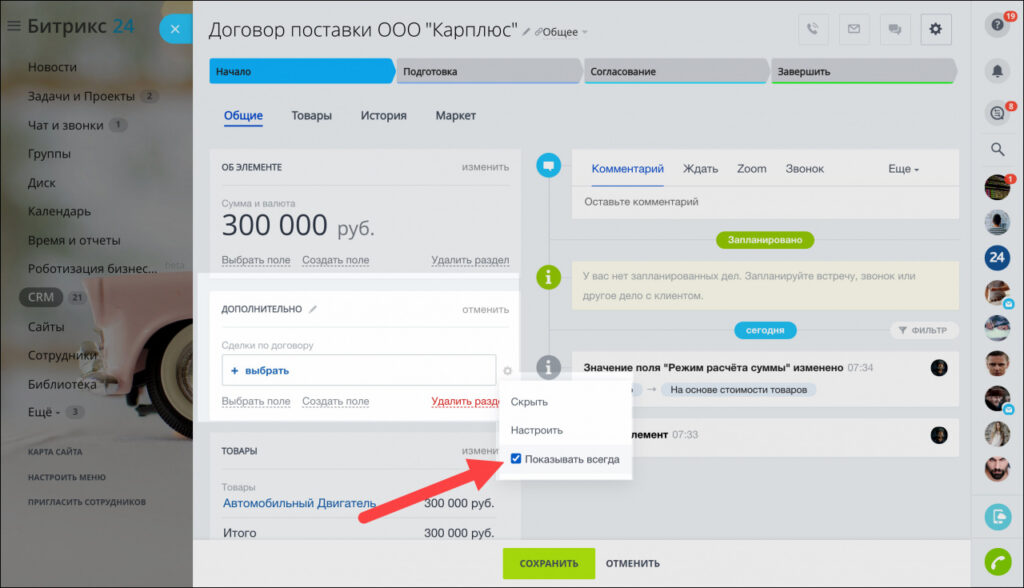Click pencil icon next to Дополнительно title
1024x588 pixels.
click(x=313, y=310)
